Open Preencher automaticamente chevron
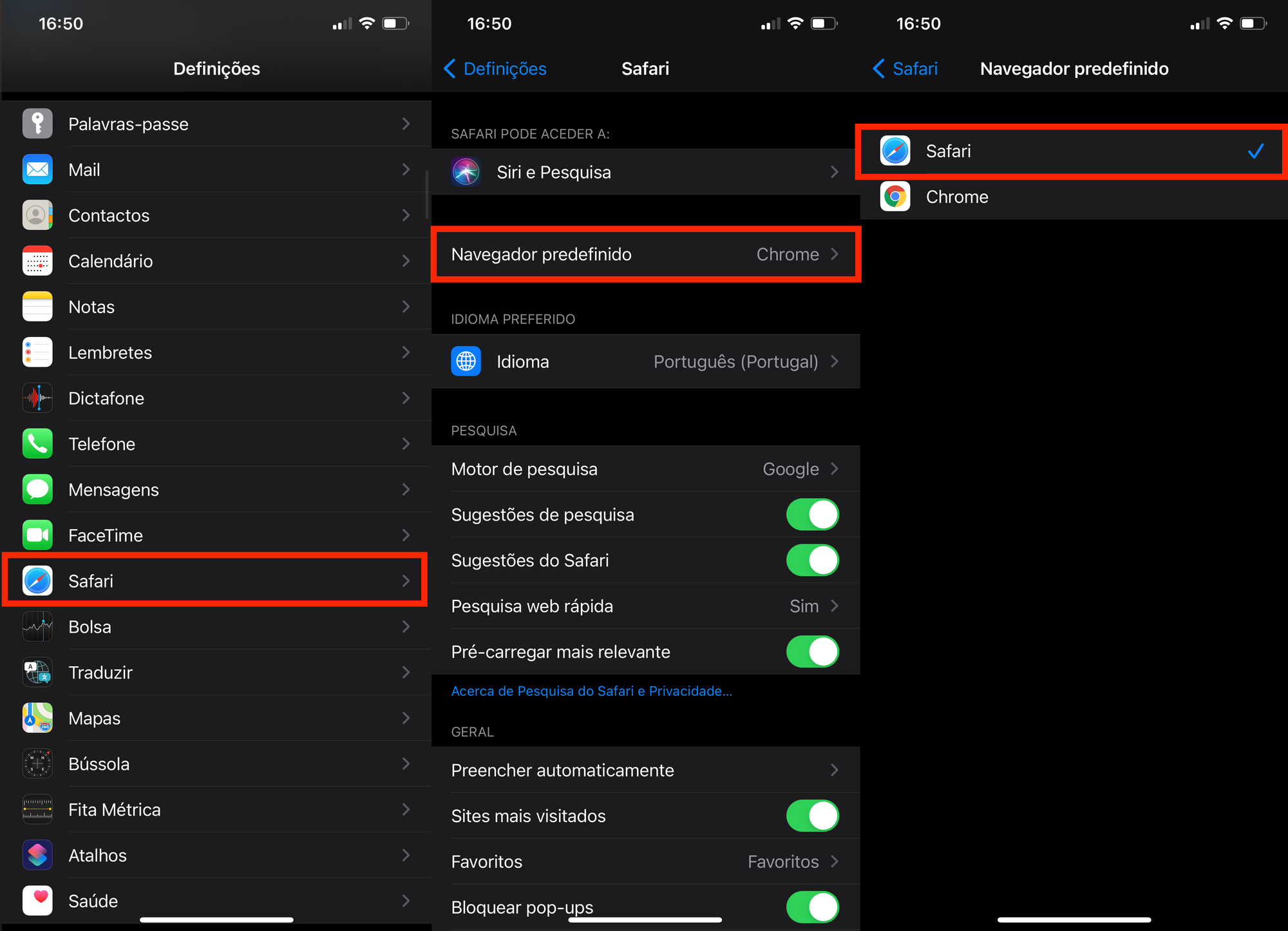This screenshot has width=1288, height=931. (x=835, y=771)
